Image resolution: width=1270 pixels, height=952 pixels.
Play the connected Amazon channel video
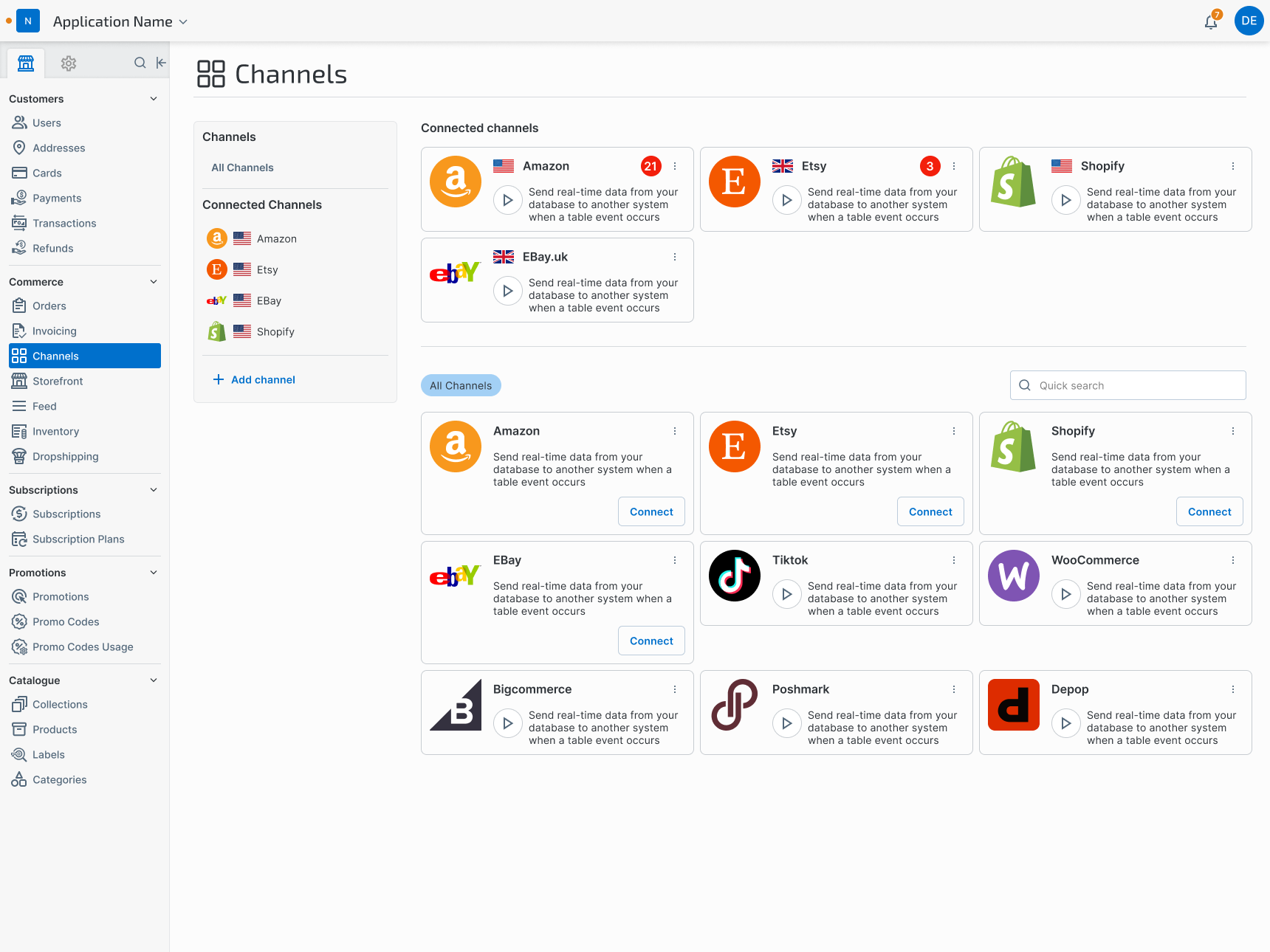click(508, 200)
